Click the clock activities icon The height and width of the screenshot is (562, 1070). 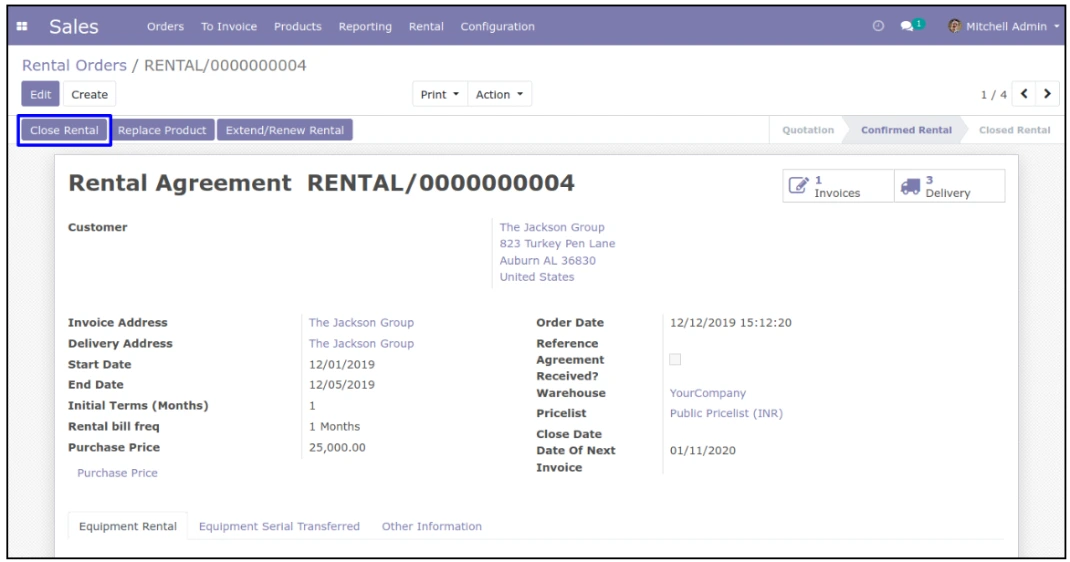pyautogui.click(x=877, y=27)
